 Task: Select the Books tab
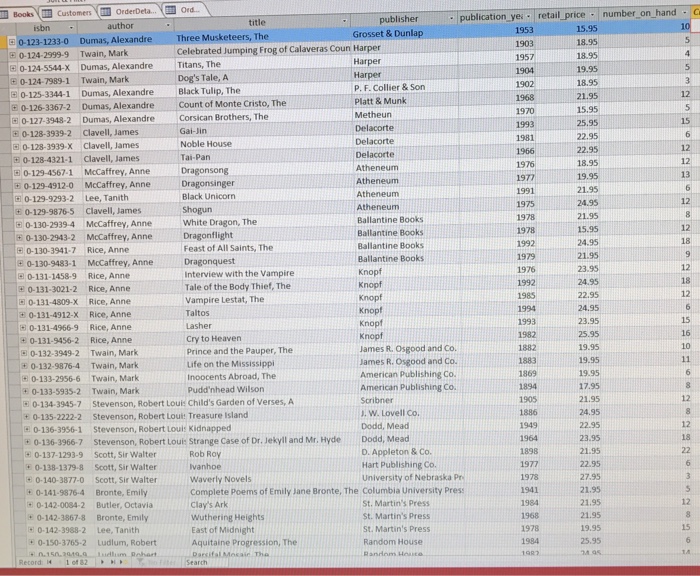pos(18,14)
